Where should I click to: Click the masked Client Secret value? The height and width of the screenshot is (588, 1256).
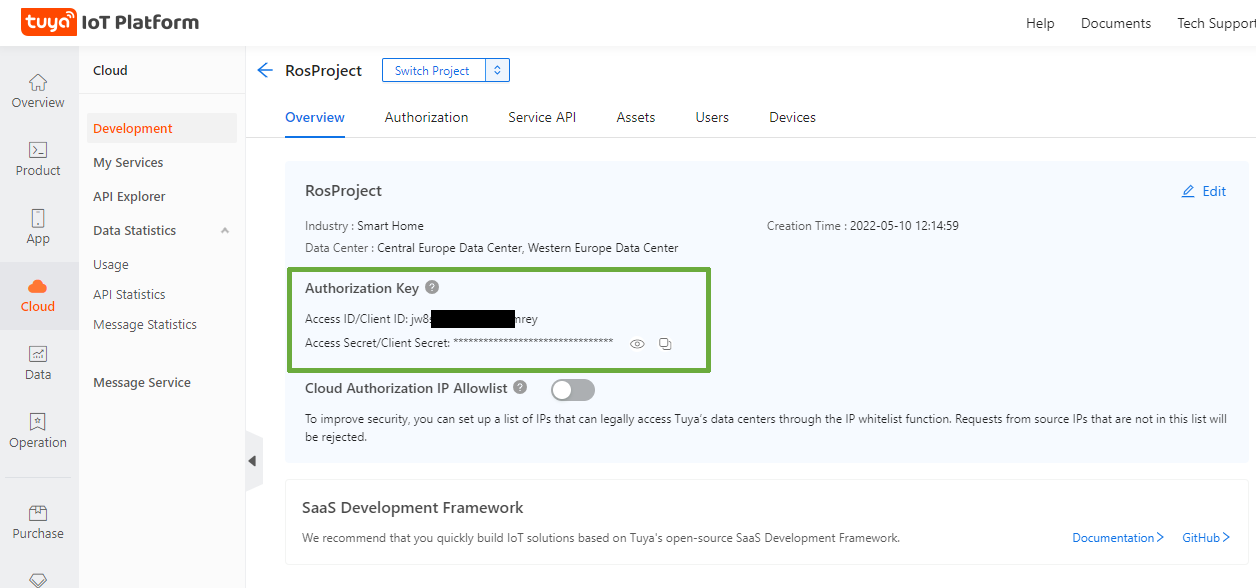pos(533,343)
